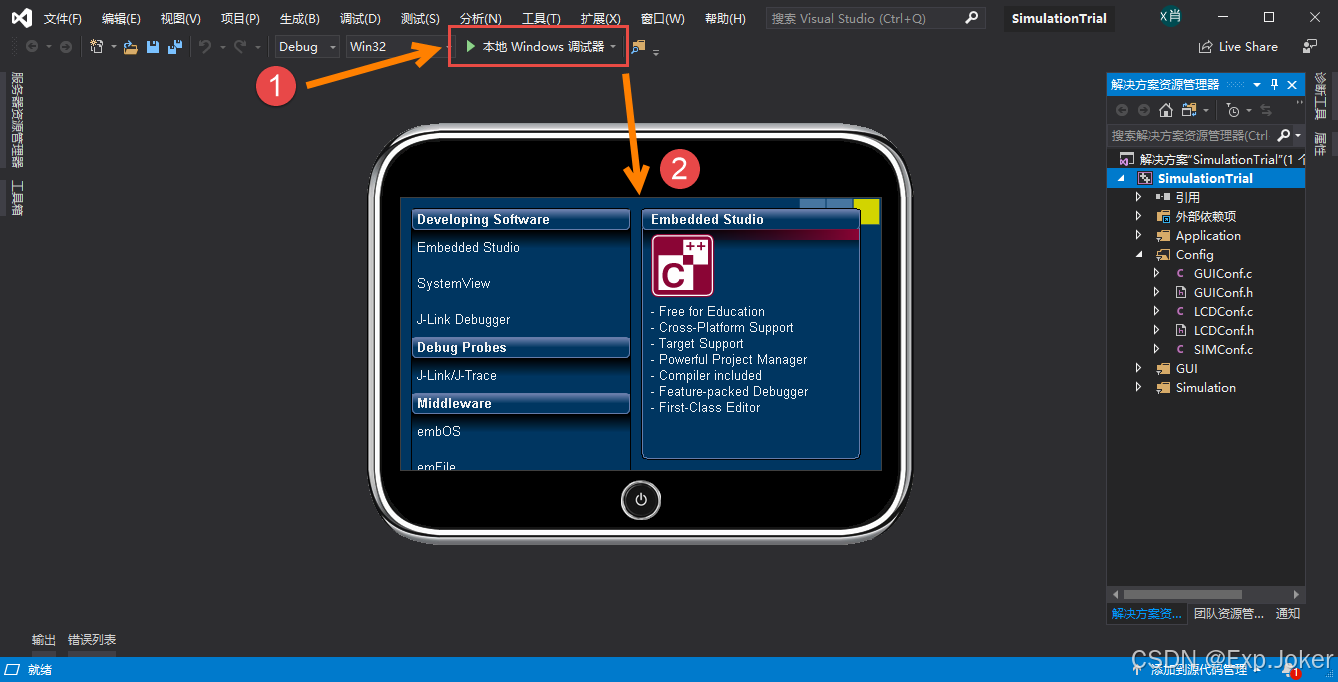Click the search magnifier in Visual Studio search box
The height and width of the screenshot is (682, 1338).
coord(971,18)
